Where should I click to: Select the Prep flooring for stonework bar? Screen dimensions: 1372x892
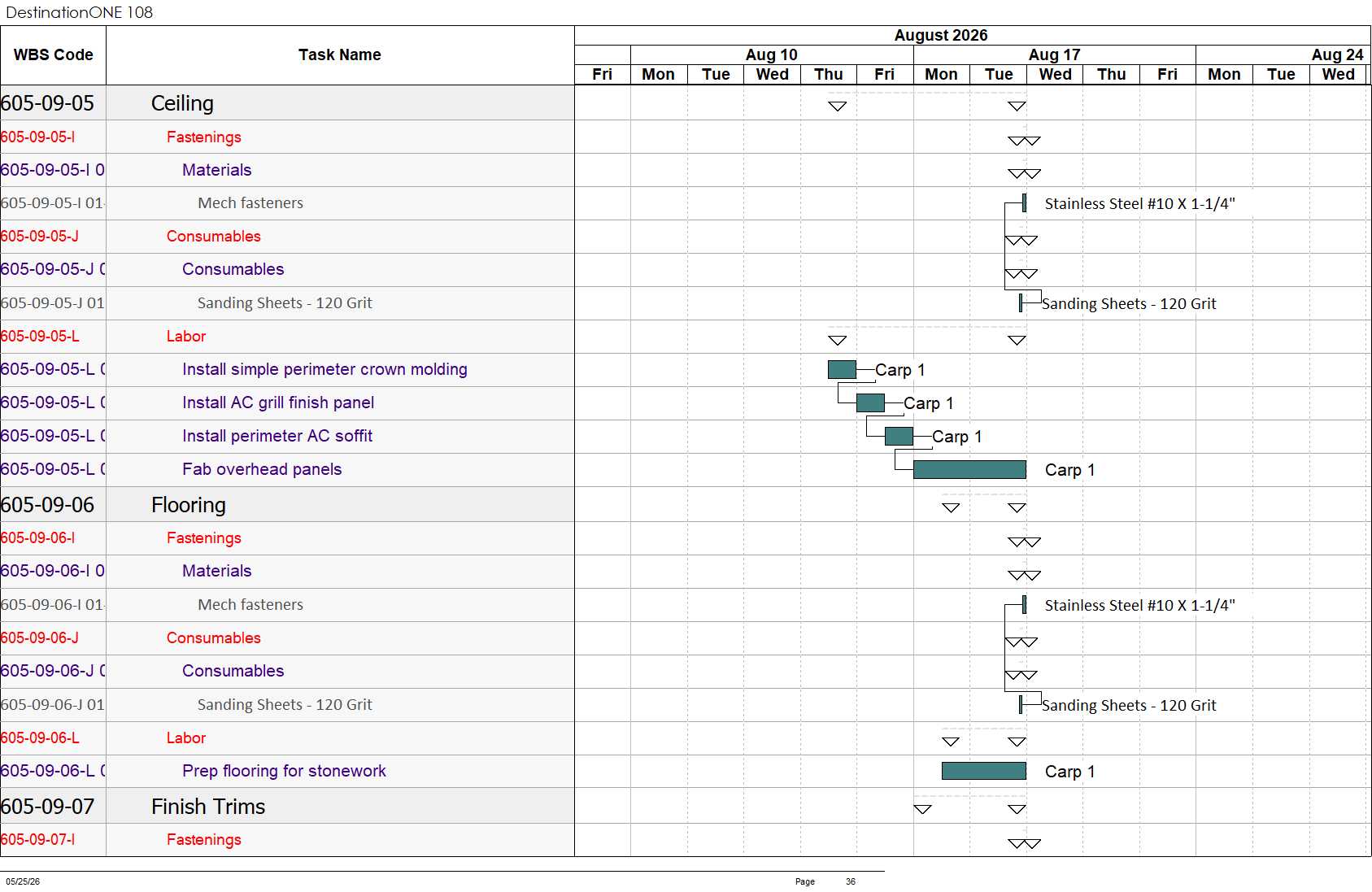984,771
